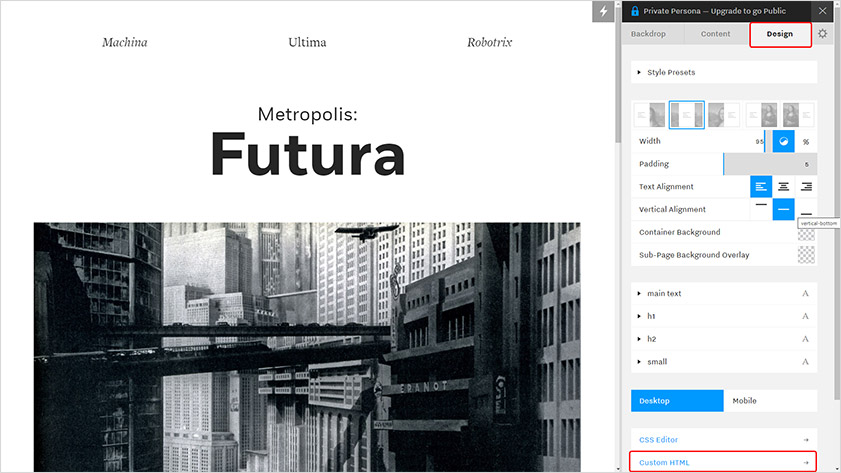Switch to Desktop view
This screenshot has width=841, height=473.
point(677,401)
